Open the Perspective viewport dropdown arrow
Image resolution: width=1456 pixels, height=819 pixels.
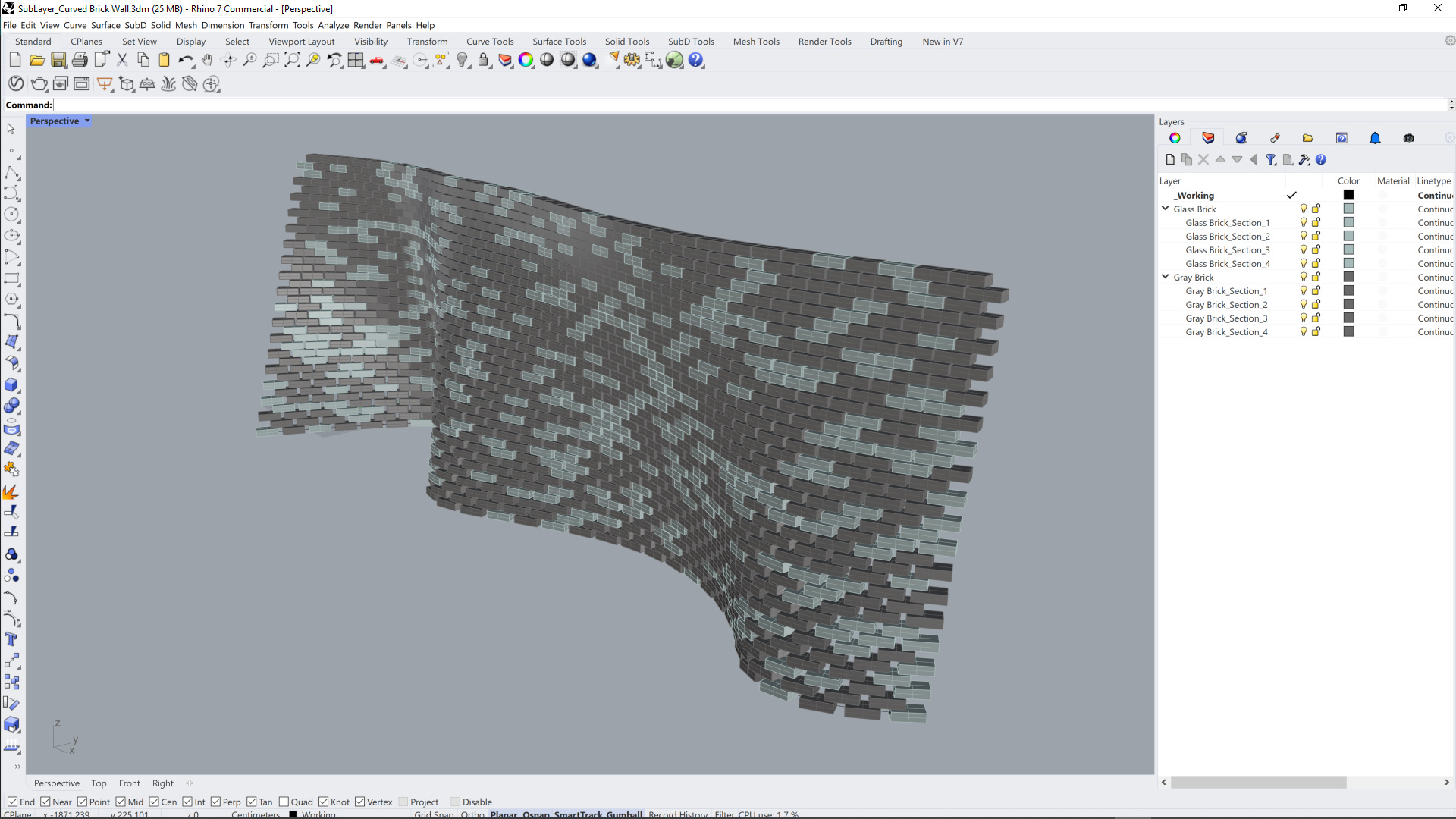[x=87, y=121]
